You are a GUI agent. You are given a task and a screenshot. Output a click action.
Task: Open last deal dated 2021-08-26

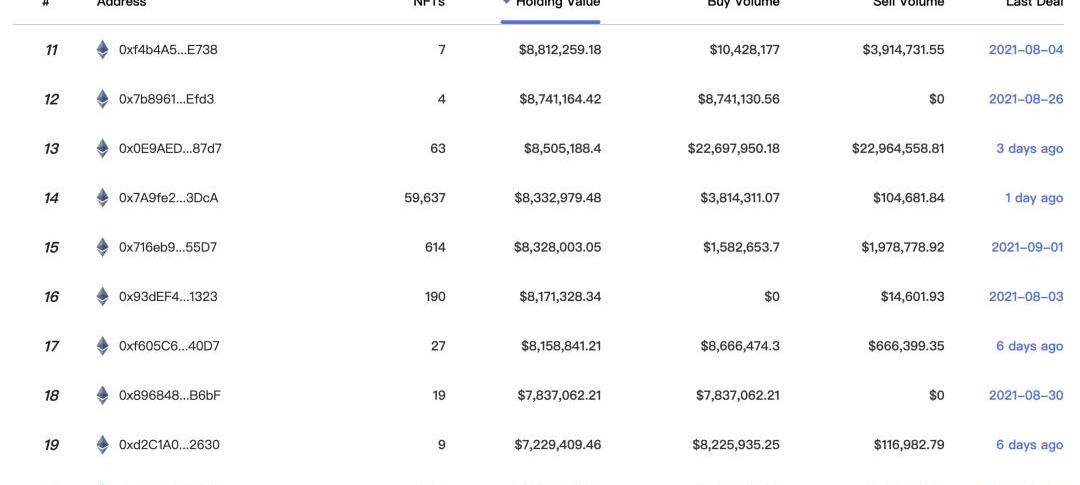point(1026,99)
